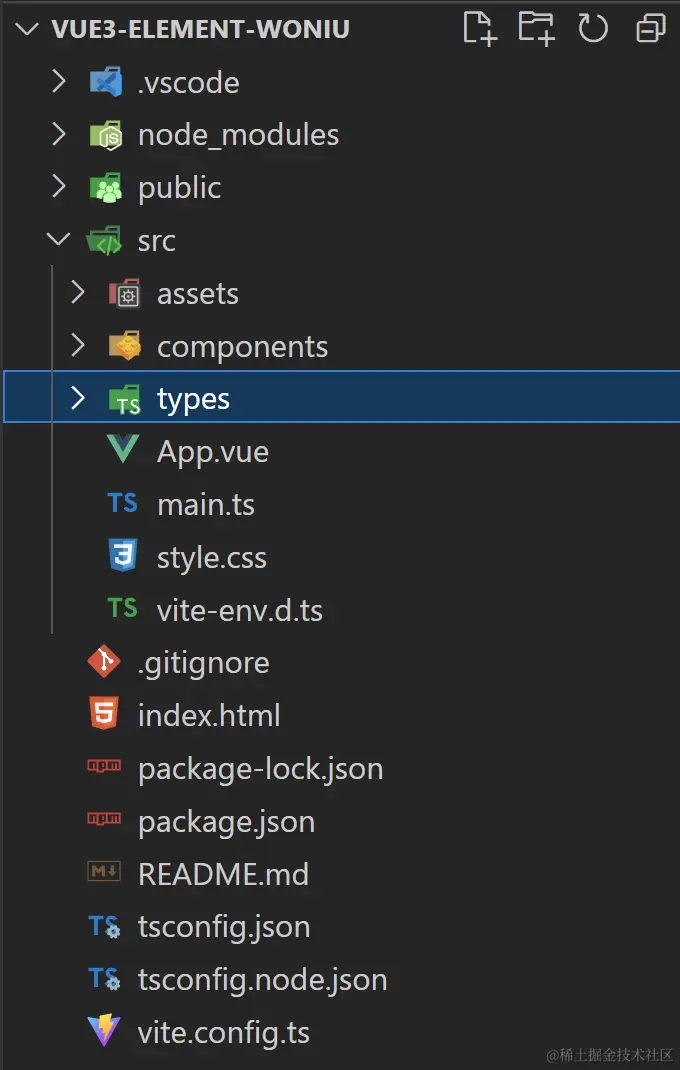Click the git icon beside .gitignore
Viewport: 680px width, 1070px height.
[x=104, y=661]
